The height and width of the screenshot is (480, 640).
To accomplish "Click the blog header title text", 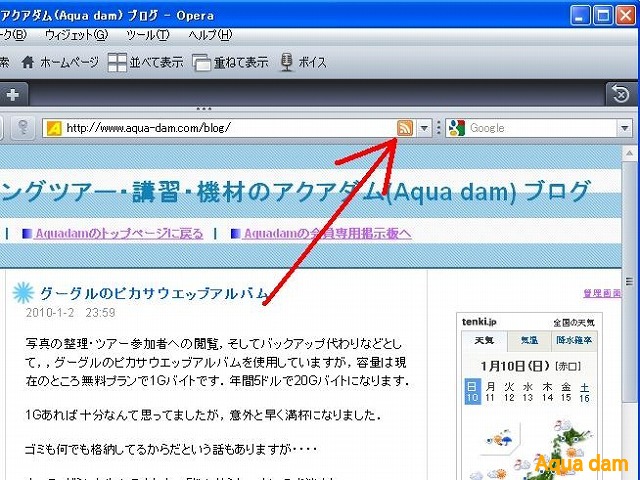I will tap(296, 191).
